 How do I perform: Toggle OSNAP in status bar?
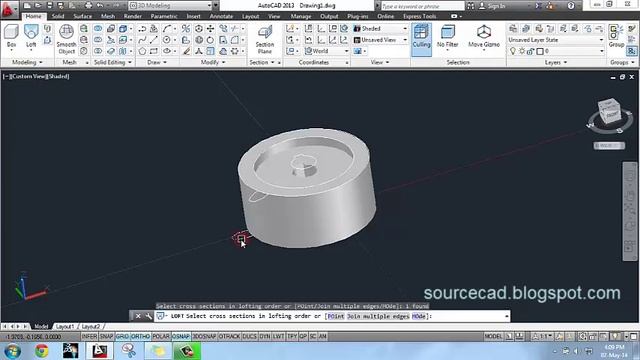click(181, 336)
